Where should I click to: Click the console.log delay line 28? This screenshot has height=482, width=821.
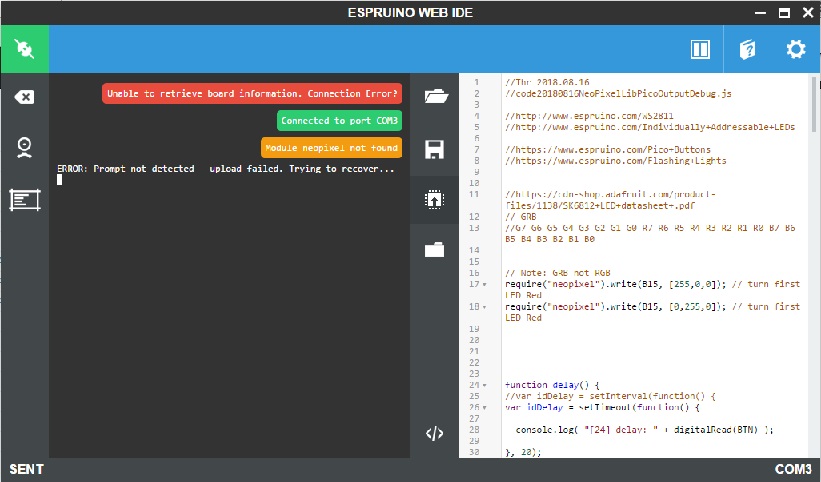pyautogui.click(x=645, y=430)
